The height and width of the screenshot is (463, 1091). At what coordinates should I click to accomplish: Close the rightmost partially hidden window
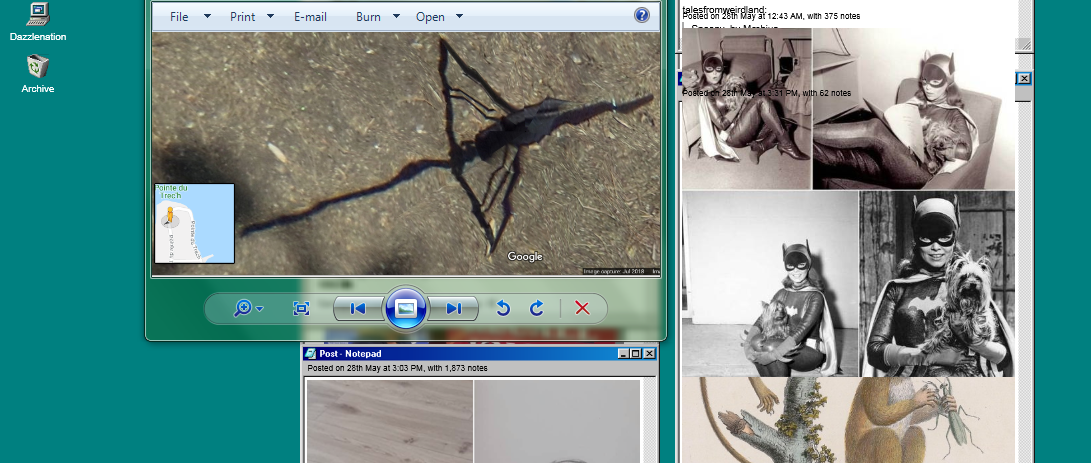1024,79
